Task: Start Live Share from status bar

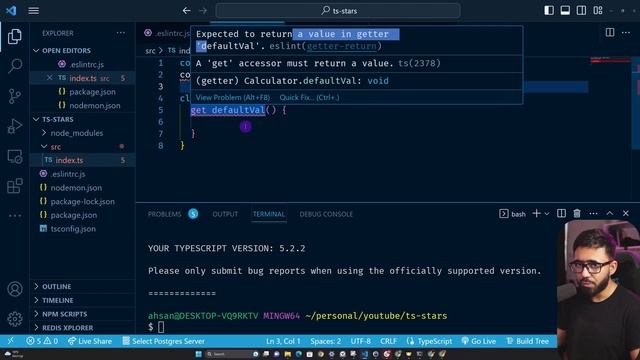Action: point(90,341)
